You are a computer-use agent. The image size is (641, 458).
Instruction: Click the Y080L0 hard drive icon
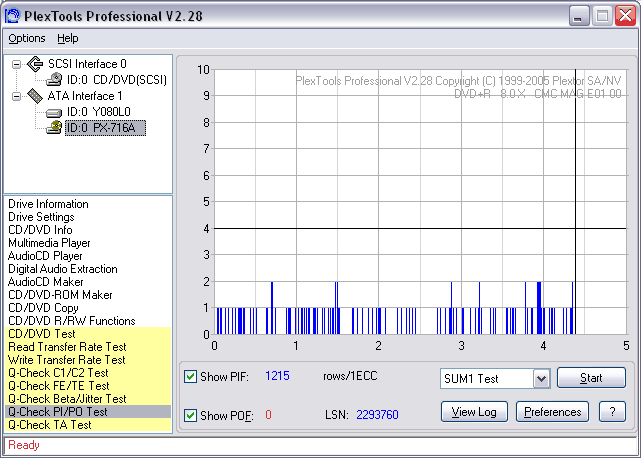point(54,112)
